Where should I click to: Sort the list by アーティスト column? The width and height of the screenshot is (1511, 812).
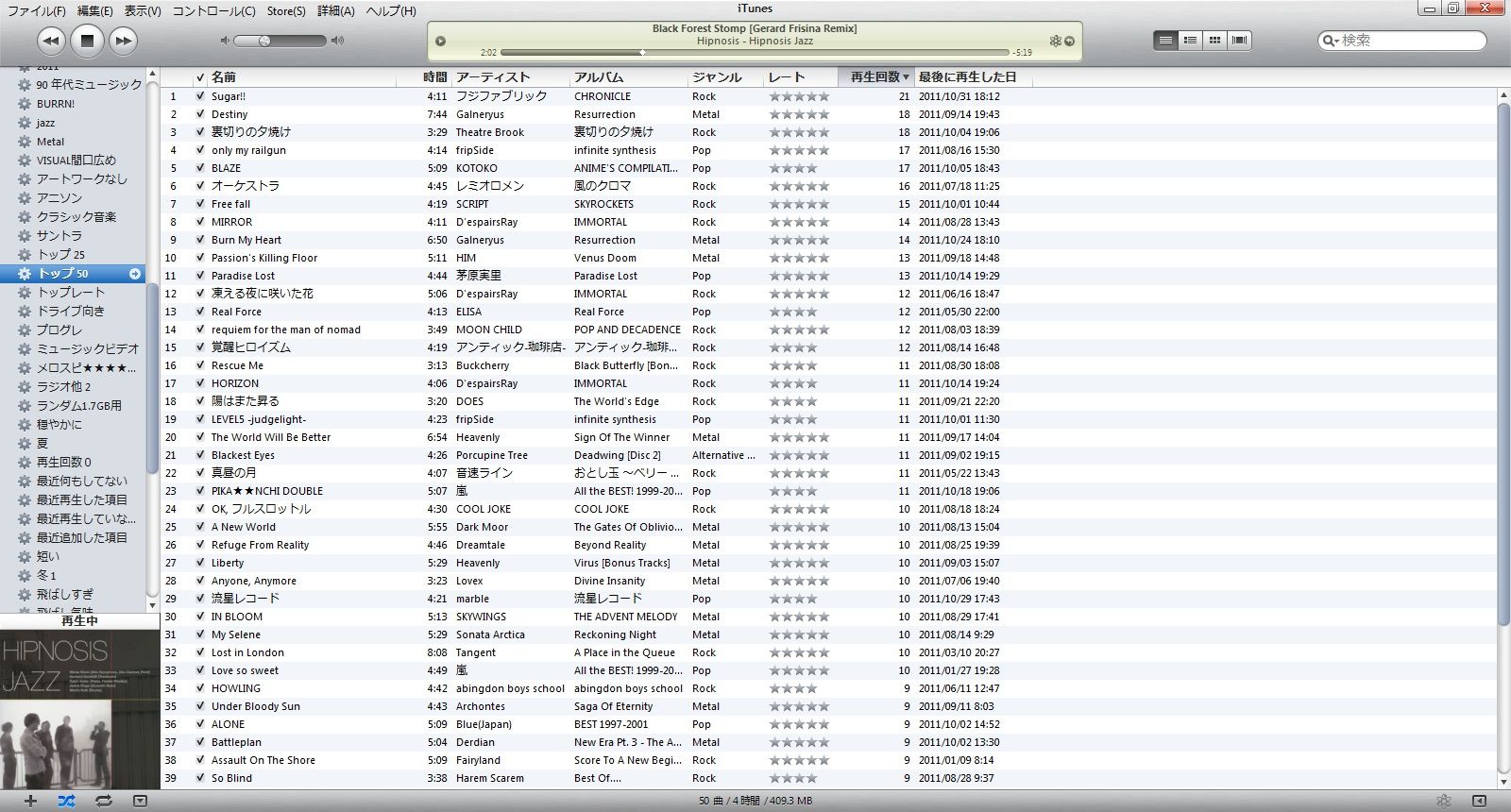click(x=511, y=77)
